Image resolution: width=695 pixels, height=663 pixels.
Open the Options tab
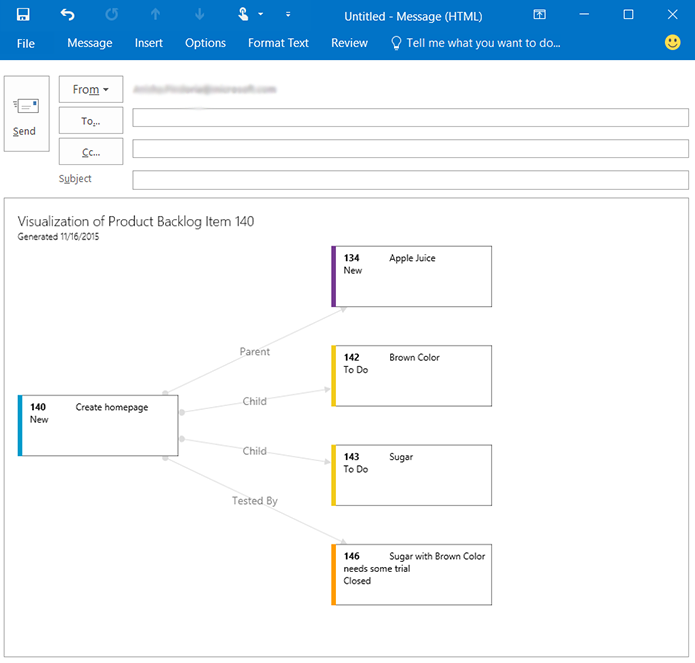pyautogui.click(x=205, y=43)
